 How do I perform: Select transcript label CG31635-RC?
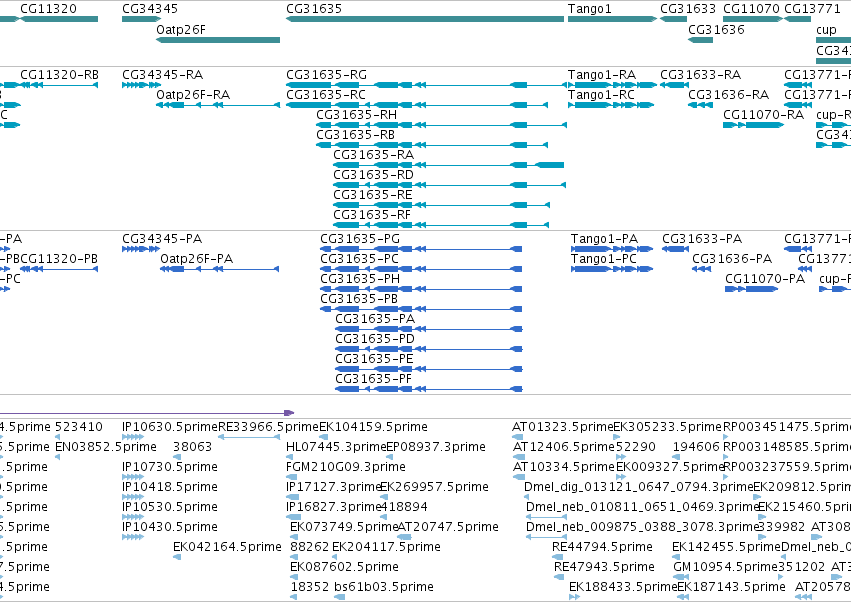(326, 94)
